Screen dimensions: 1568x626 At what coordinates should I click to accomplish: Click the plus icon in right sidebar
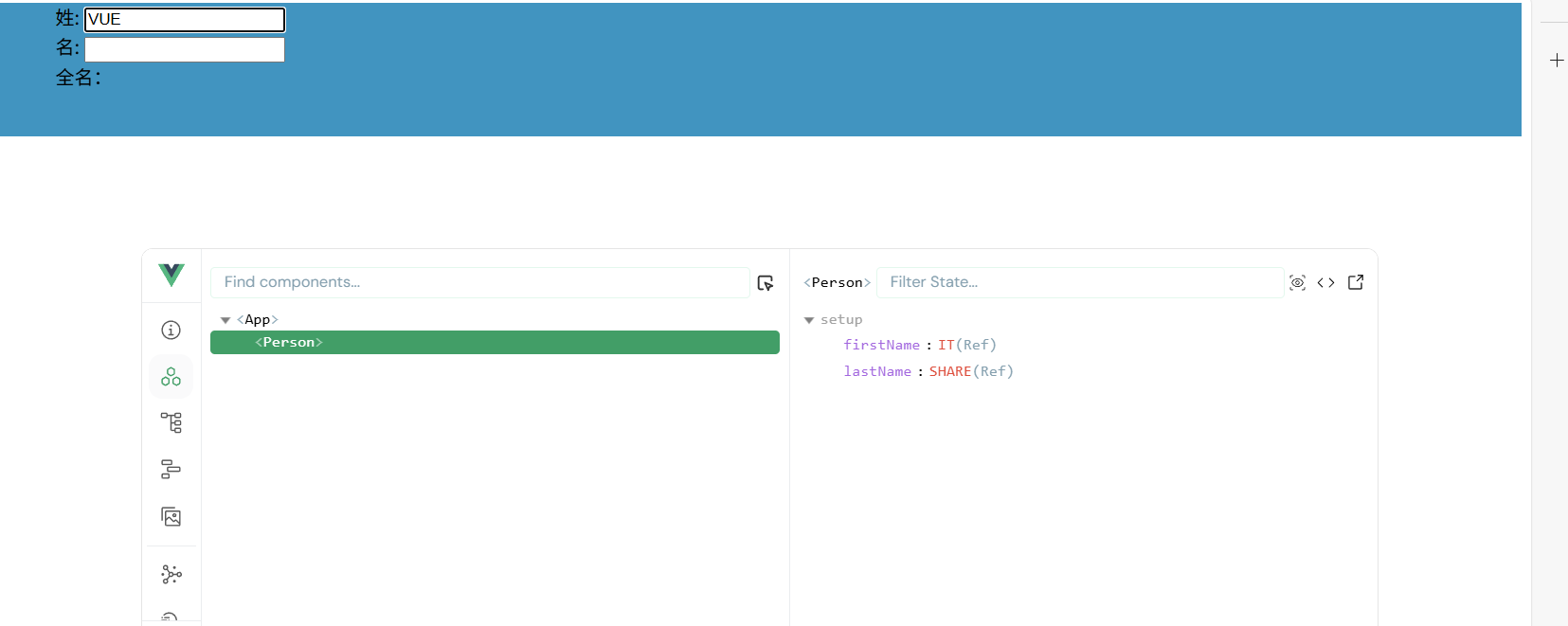1557,61
